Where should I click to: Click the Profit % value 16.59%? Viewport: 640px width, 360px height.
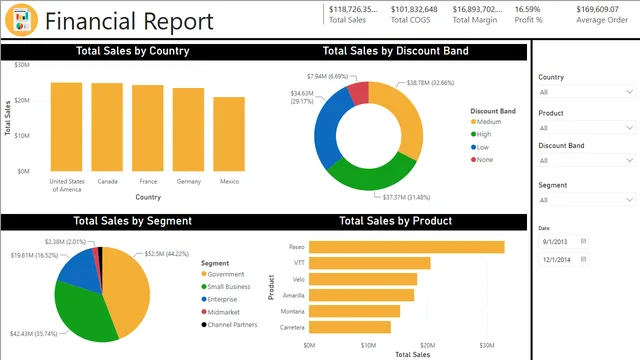tap(527, 9)
